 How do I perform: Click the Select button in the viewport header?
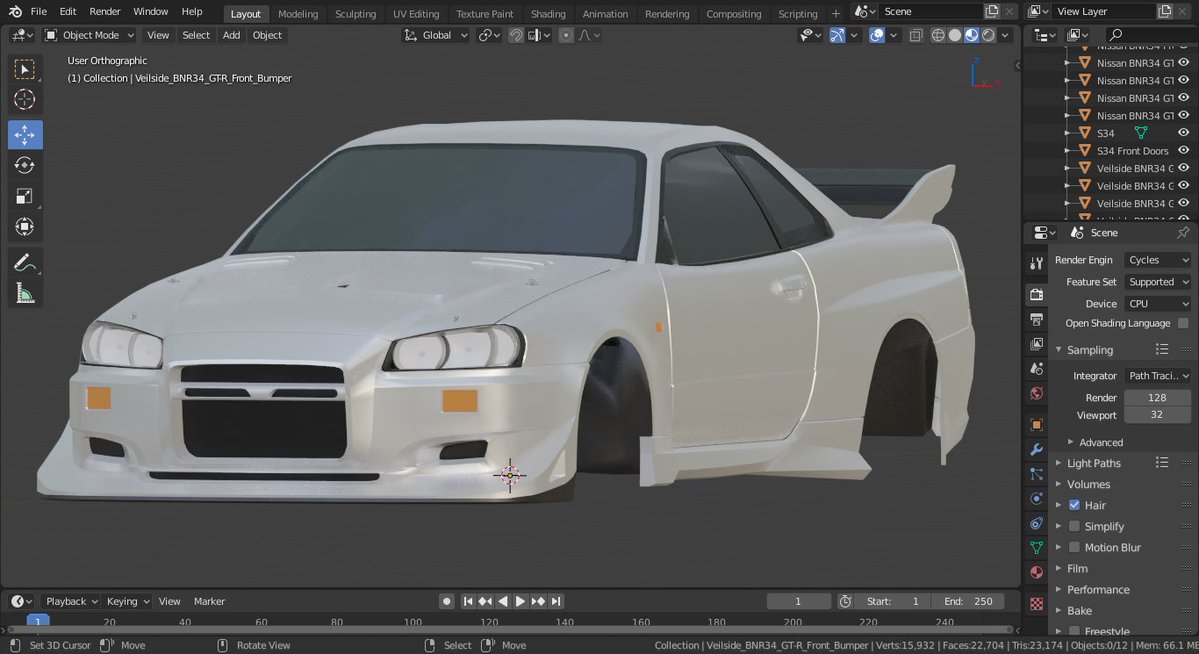tap(195, 35)
